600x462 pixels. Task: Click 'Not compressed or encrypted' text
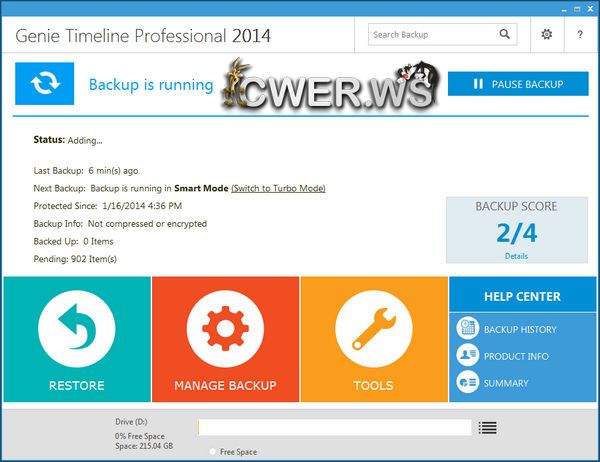point(147,224)
